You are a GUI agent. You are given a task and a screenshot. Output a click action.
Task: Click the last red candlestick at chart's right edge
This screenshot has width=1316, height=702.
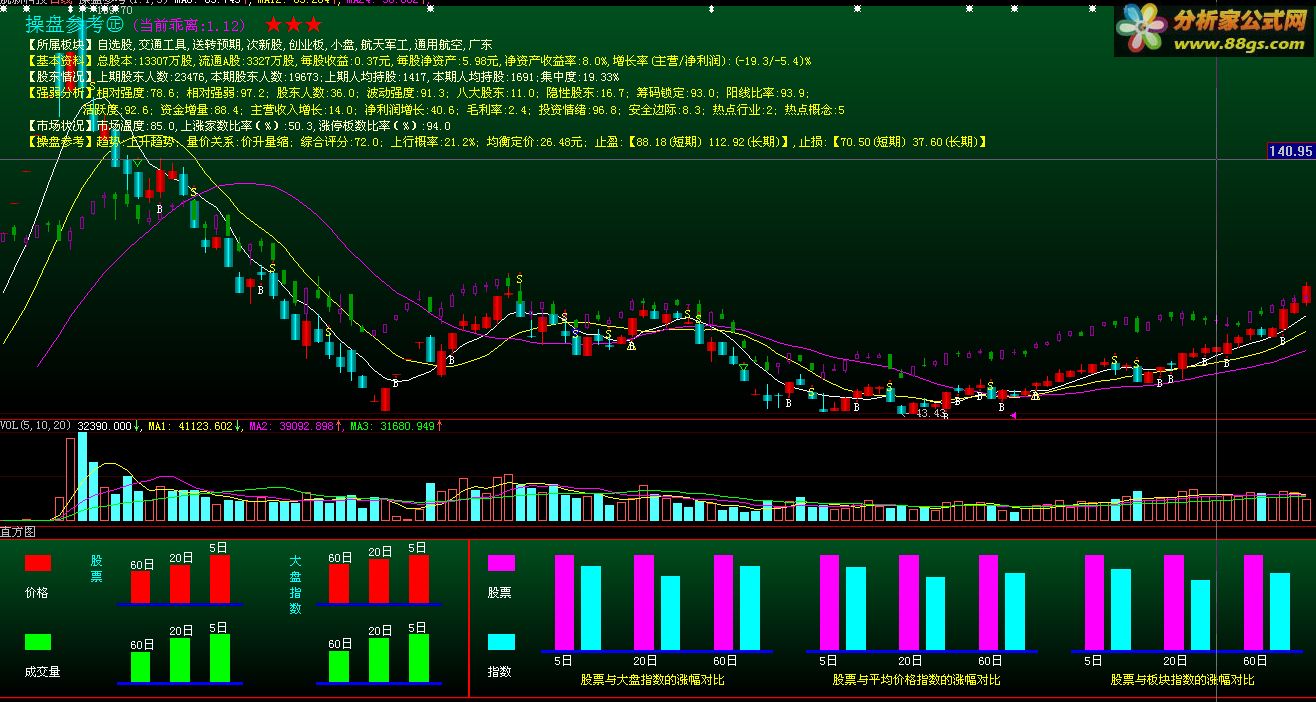click(x=1306, y=294)
